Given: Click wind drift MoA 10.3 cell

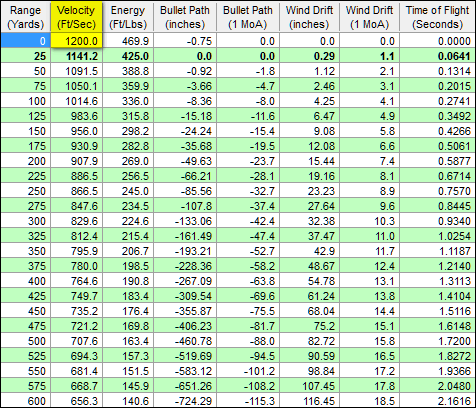Looking at the screenshot, I should tap(370, 221).
